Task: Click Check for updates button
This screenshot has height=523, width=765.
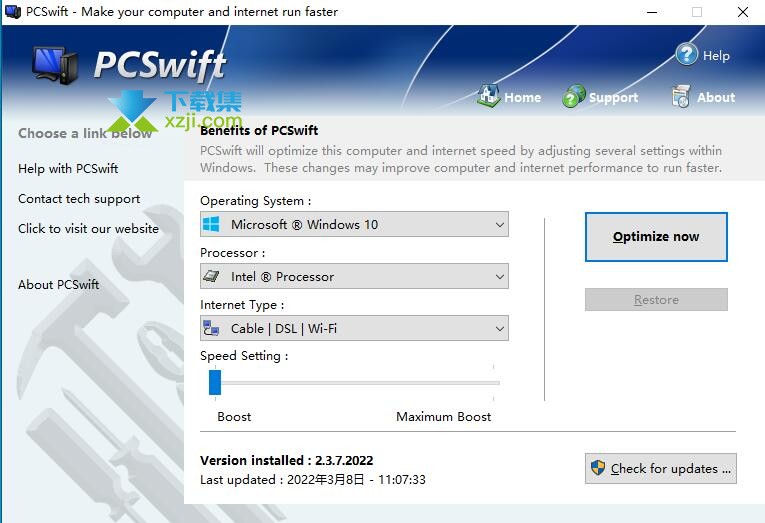Action: pos(661,468)
